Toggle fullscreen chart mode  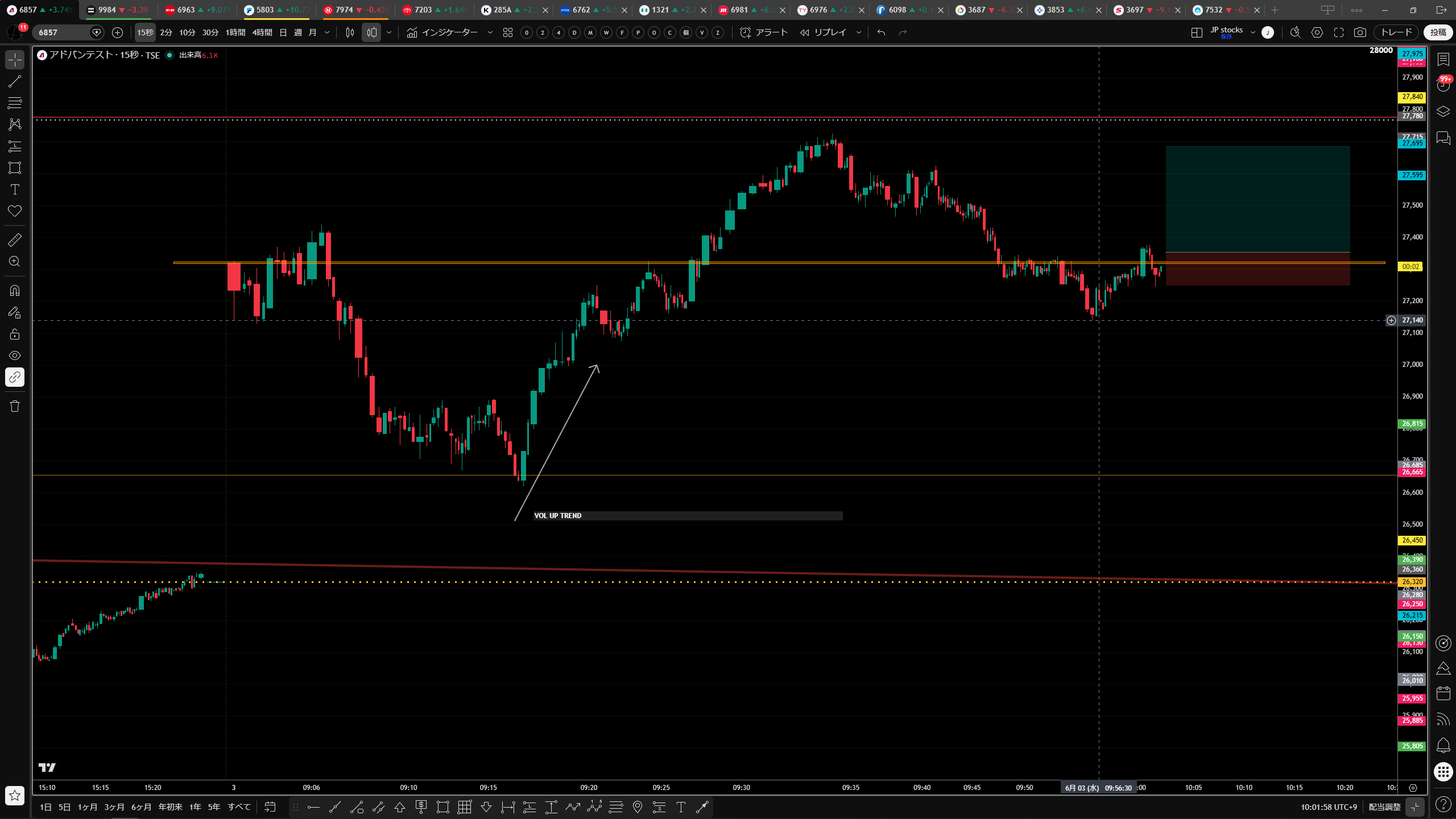coord(1339,32)
